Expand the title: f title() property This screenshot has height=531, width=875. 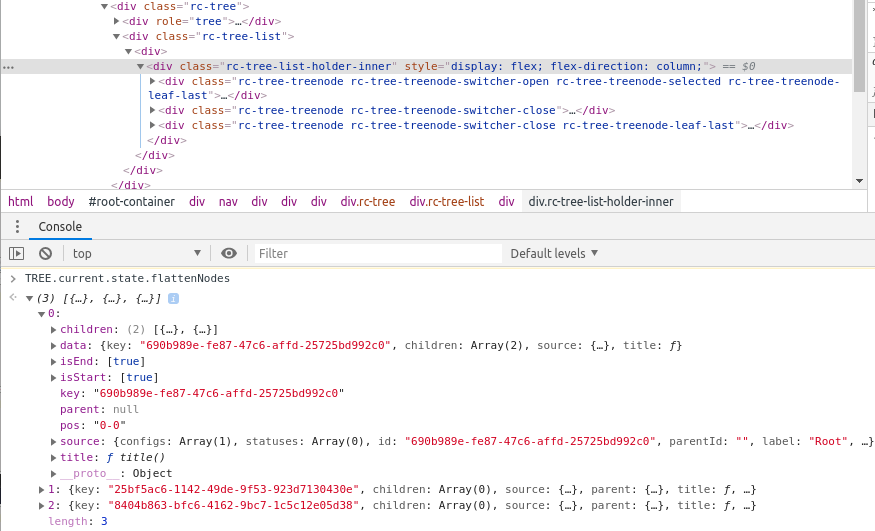pos(54,458)
